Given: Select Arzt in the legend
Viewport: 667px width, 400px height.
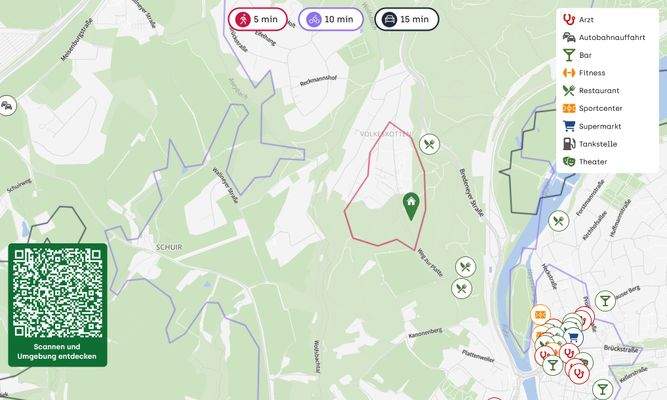Looking at the screenshot, I should click(578, 20).
